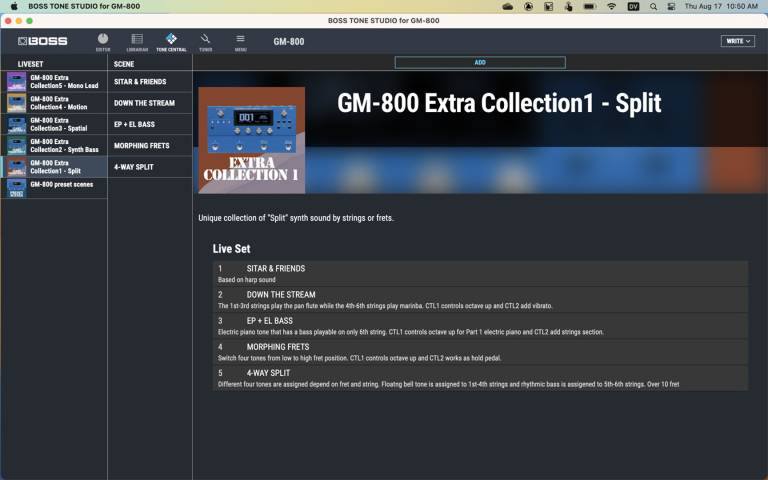Open the Wi-Fi status menu
Image resolution: width=768 pixels, height=480 pixels.
[x=612, y=6]
